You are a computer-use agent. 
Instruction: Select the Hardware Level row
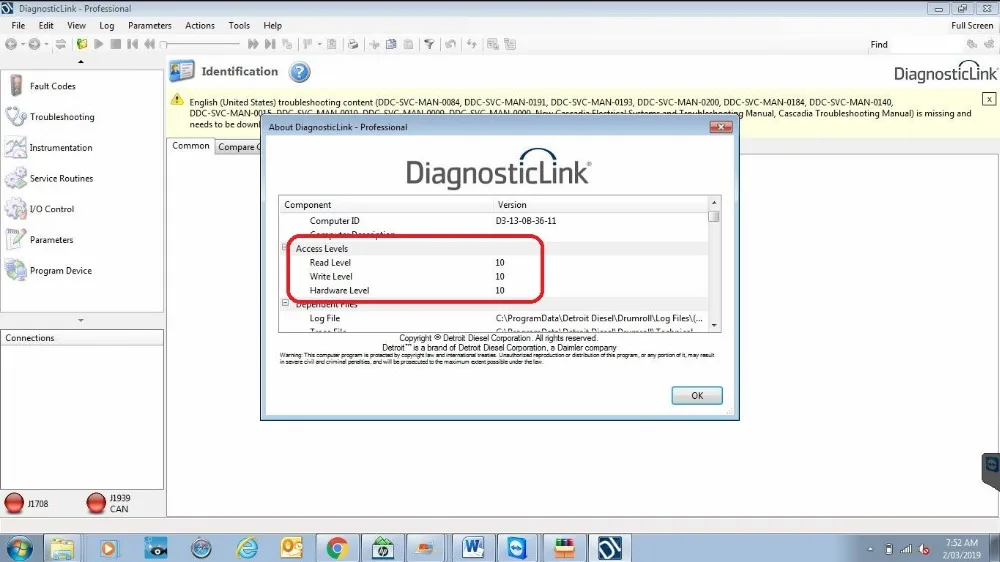[494, 291]
